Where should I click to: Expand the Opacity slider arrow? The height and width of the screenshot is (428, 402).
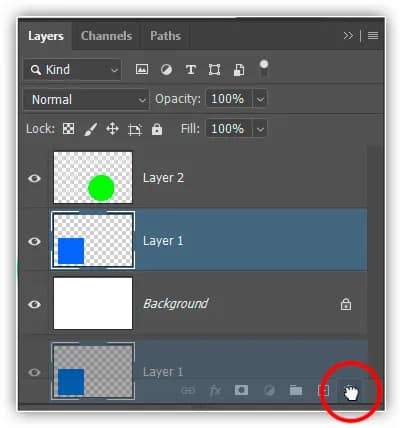click(260, 99)
